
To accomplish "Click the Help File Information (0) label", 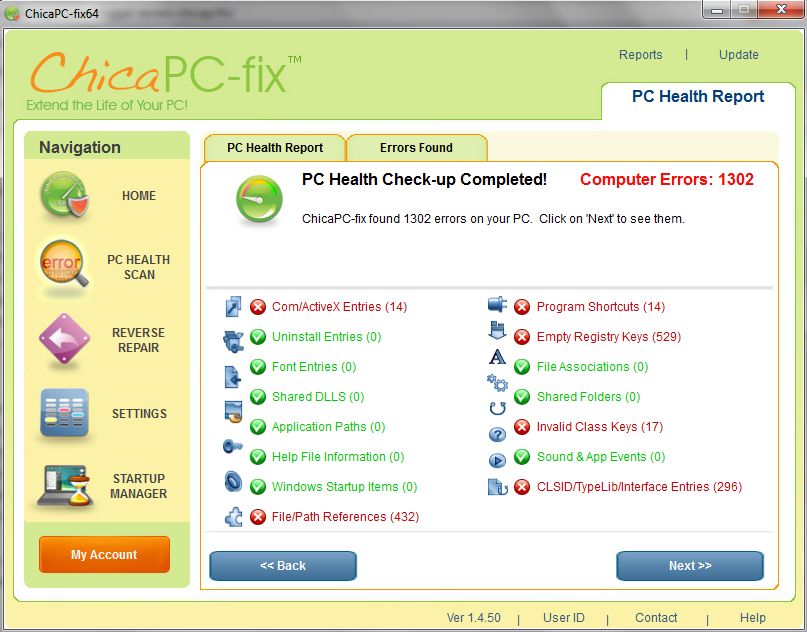I will tap(338, 457).
